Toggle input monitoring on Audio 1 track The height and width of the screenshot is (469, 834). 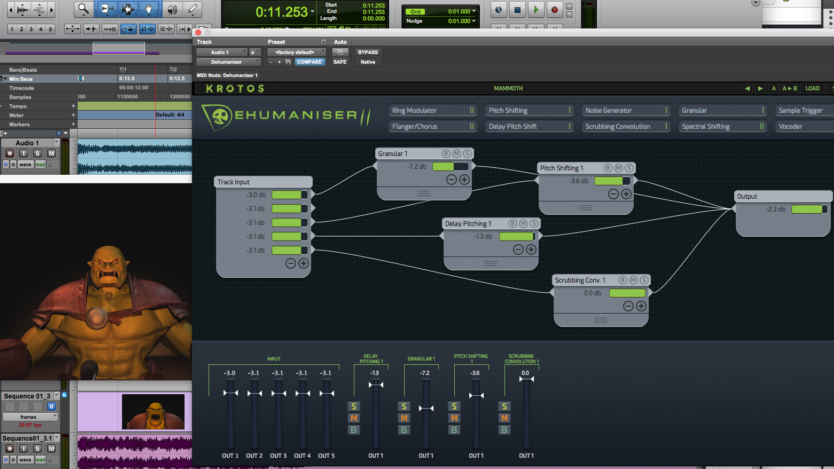point(23,153)
